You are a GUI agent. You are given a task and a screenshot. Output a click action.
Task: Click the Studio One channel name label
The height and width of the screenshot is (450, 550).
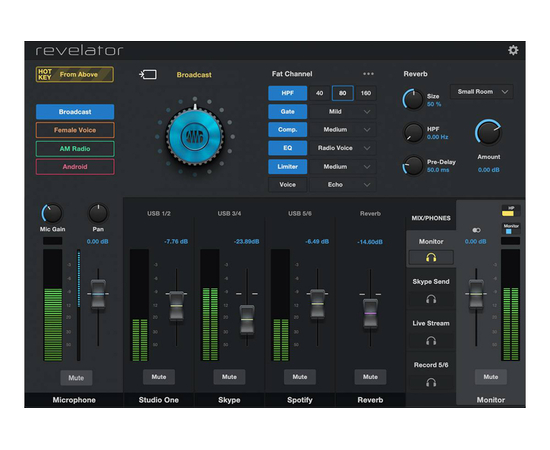[159, 400]
